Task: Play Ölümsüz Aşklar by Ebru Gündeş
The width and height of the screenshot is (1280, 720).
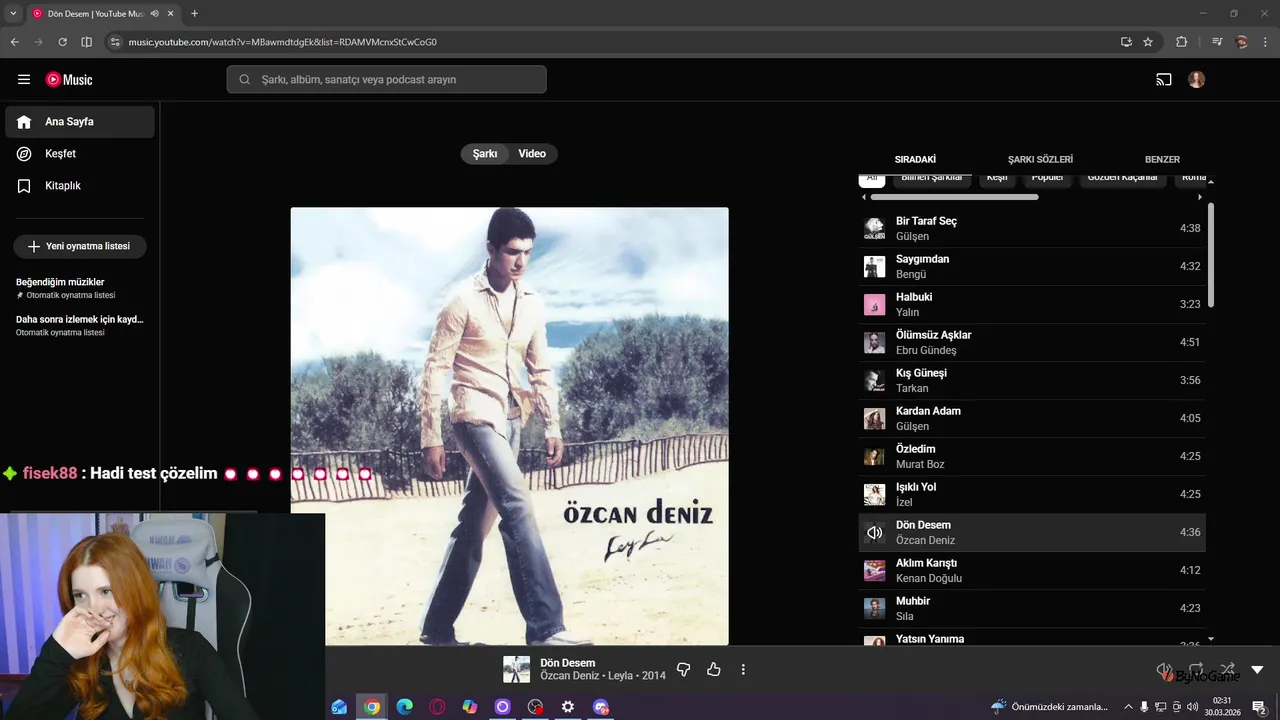Action: point(1032,342)
